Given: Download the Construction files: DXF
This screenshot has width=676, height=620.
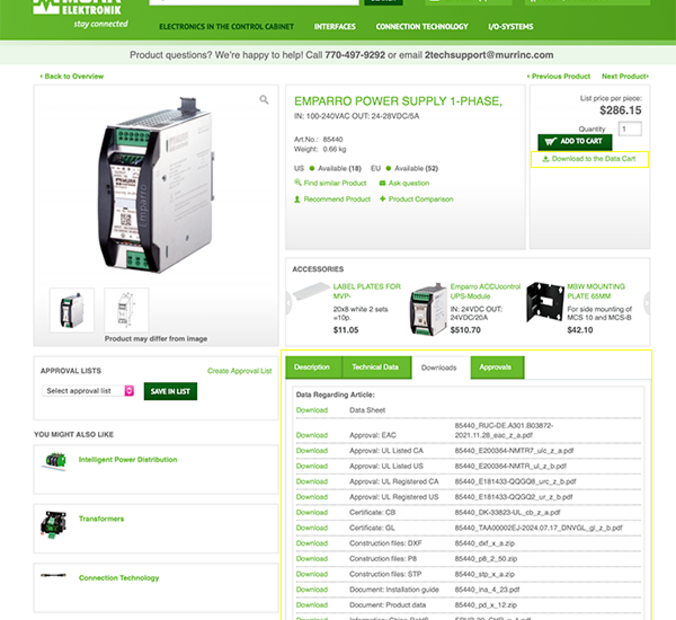Looking at the screenshot, I should pyautogui.click(x=312, y=543).
